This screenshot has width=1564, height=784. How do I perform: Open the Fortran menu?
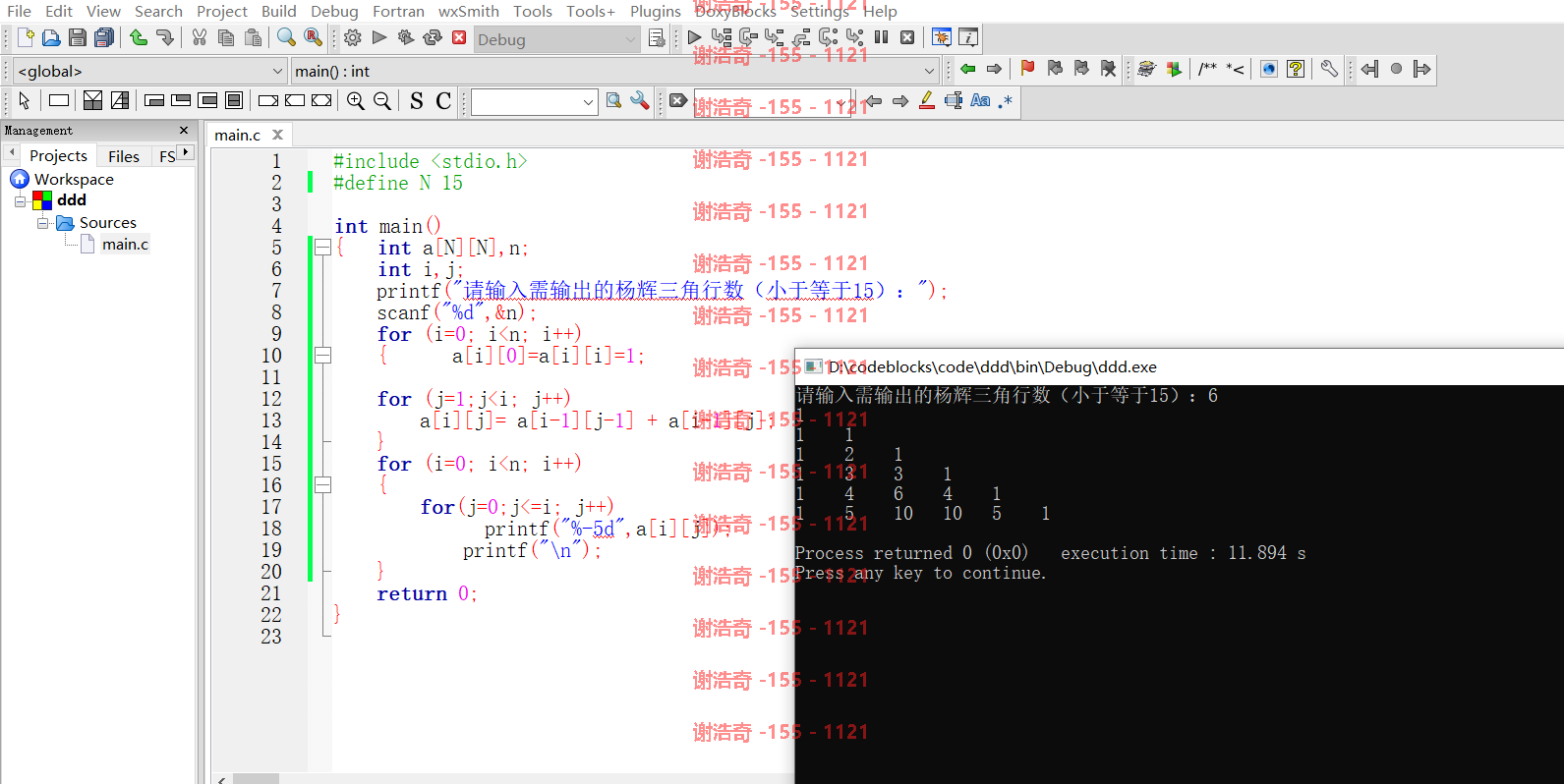pyautogui.click(x=398, y=11)
